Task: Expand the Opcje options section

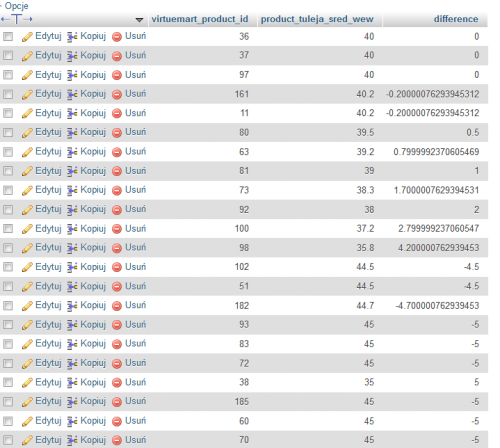Action: pyautogui.click(x=16, y=6)
